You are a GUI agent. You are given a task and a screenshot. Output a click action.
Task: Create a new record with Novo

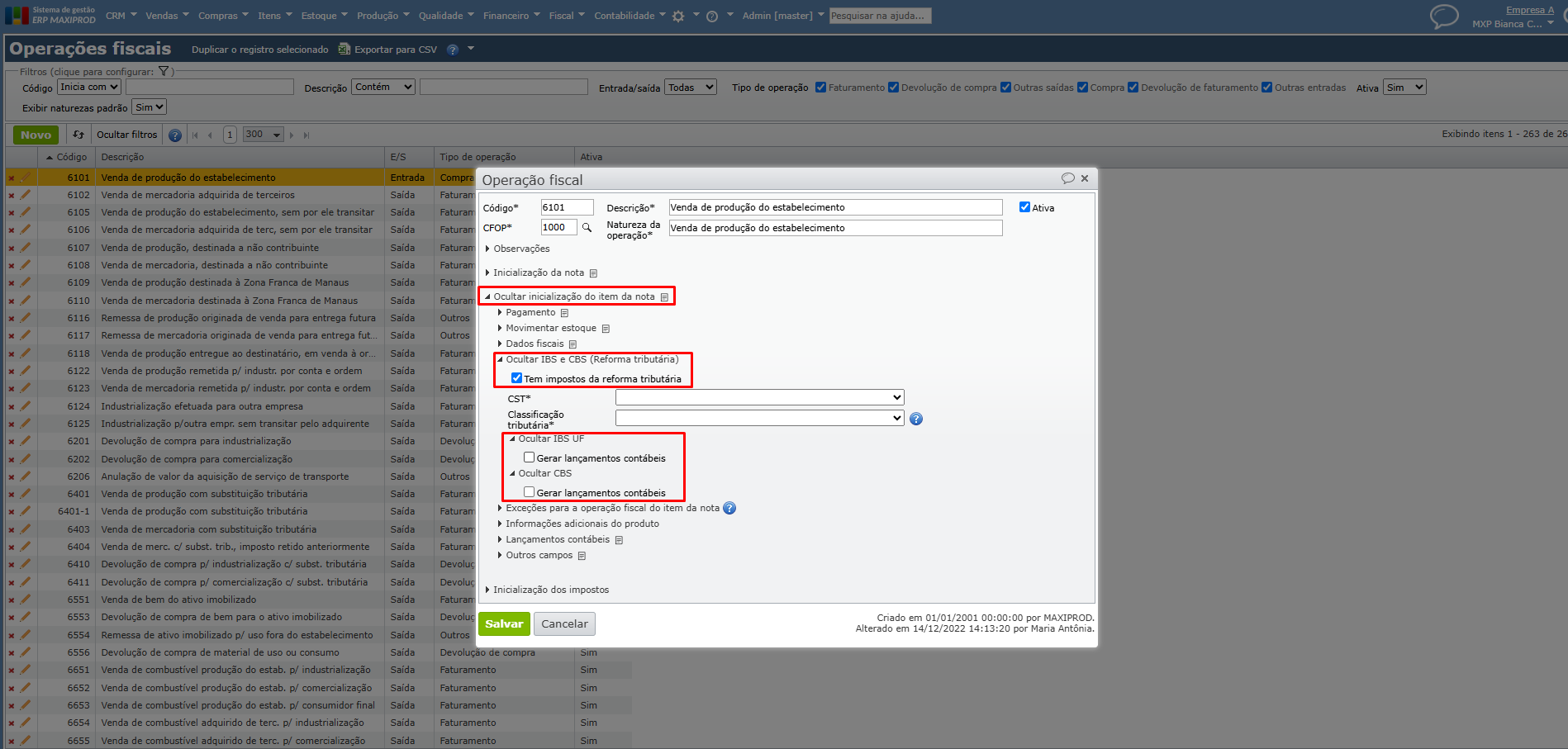(x=36, y=135)
